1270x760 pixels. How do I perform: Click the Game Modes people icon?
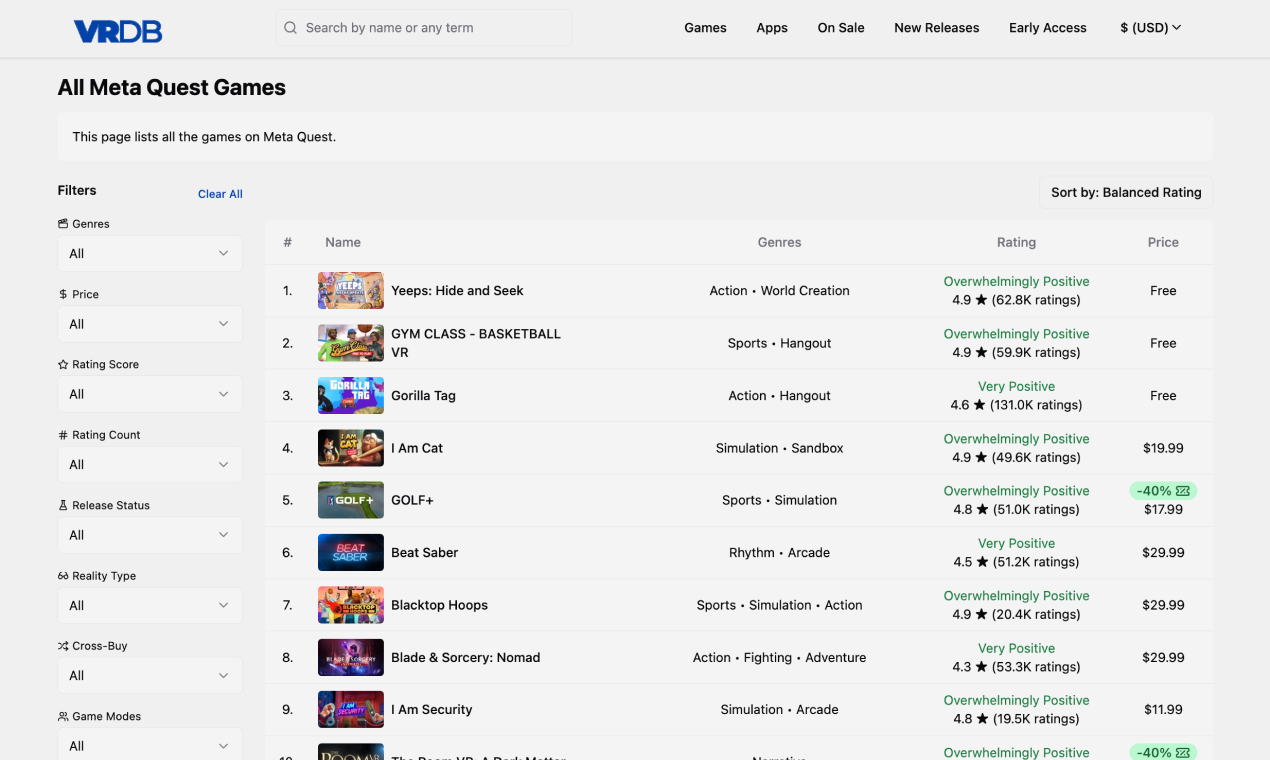point(63,716)
